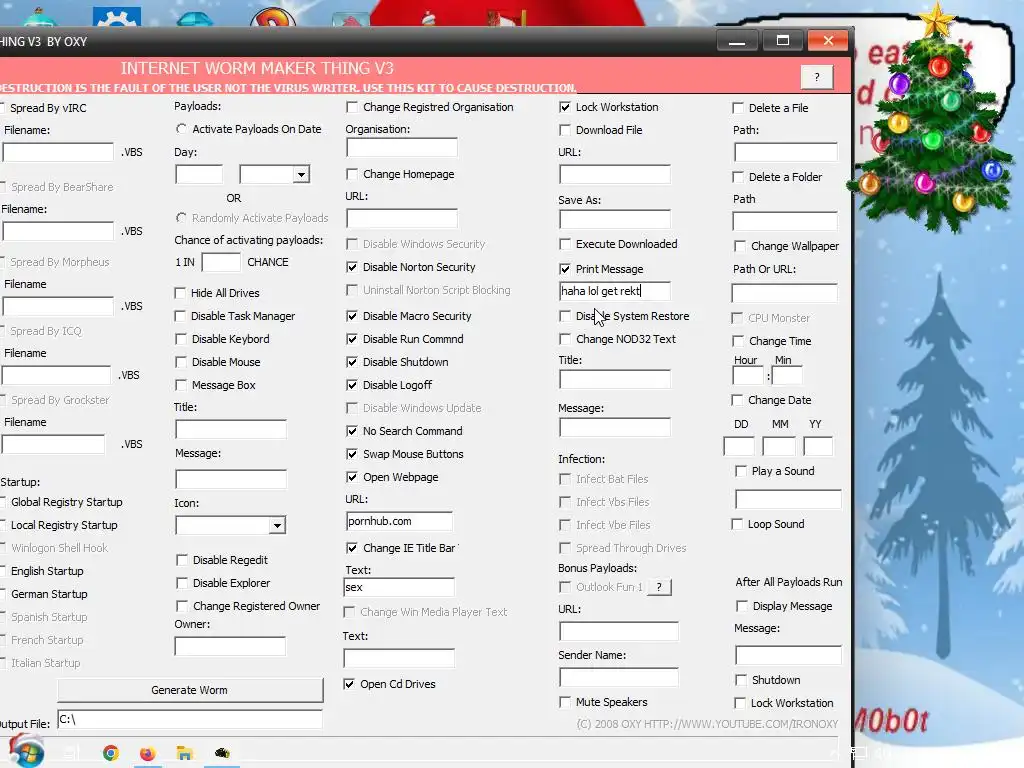The height and width of the screenshot is (768, 1024).
Task: Check the English Startup option
Action: click(3, 571)
